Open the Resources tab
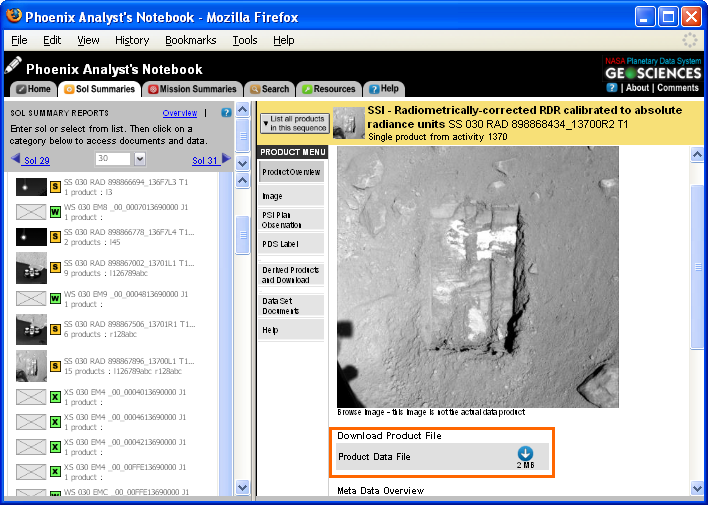708x505 pixels. pos(329,89)
